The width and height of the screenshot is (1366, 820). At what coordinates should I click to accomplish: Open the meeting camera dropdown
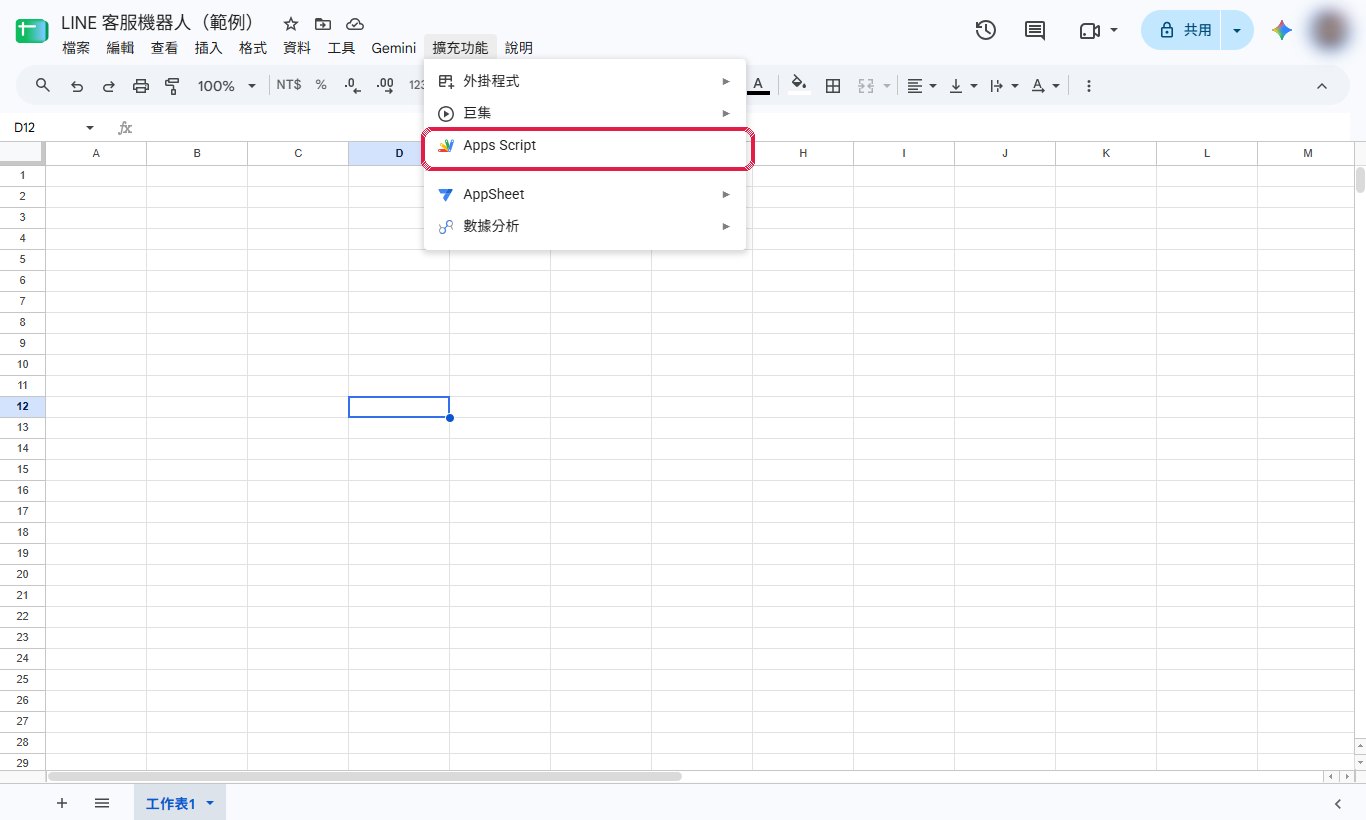1098,30
